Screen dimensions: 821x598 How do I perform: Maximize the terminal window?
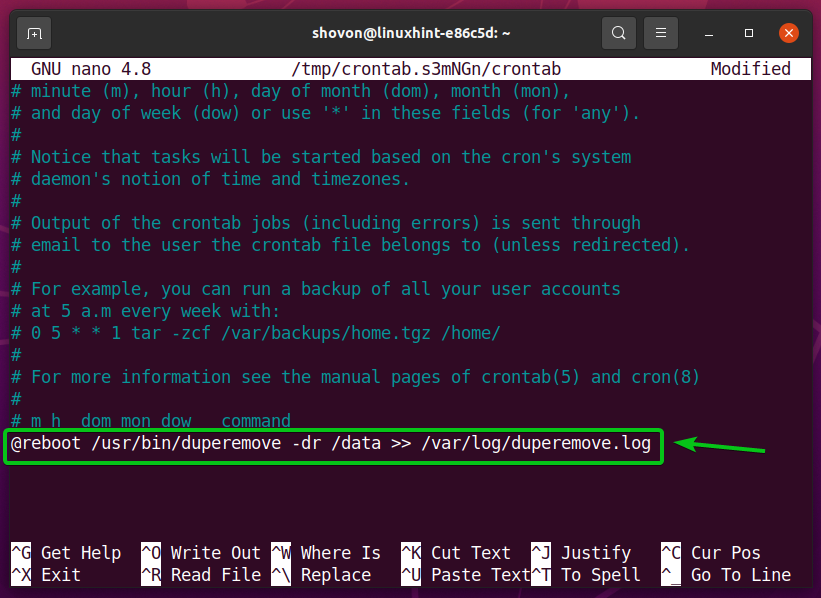pyautogui.click(x=749, y=34)
